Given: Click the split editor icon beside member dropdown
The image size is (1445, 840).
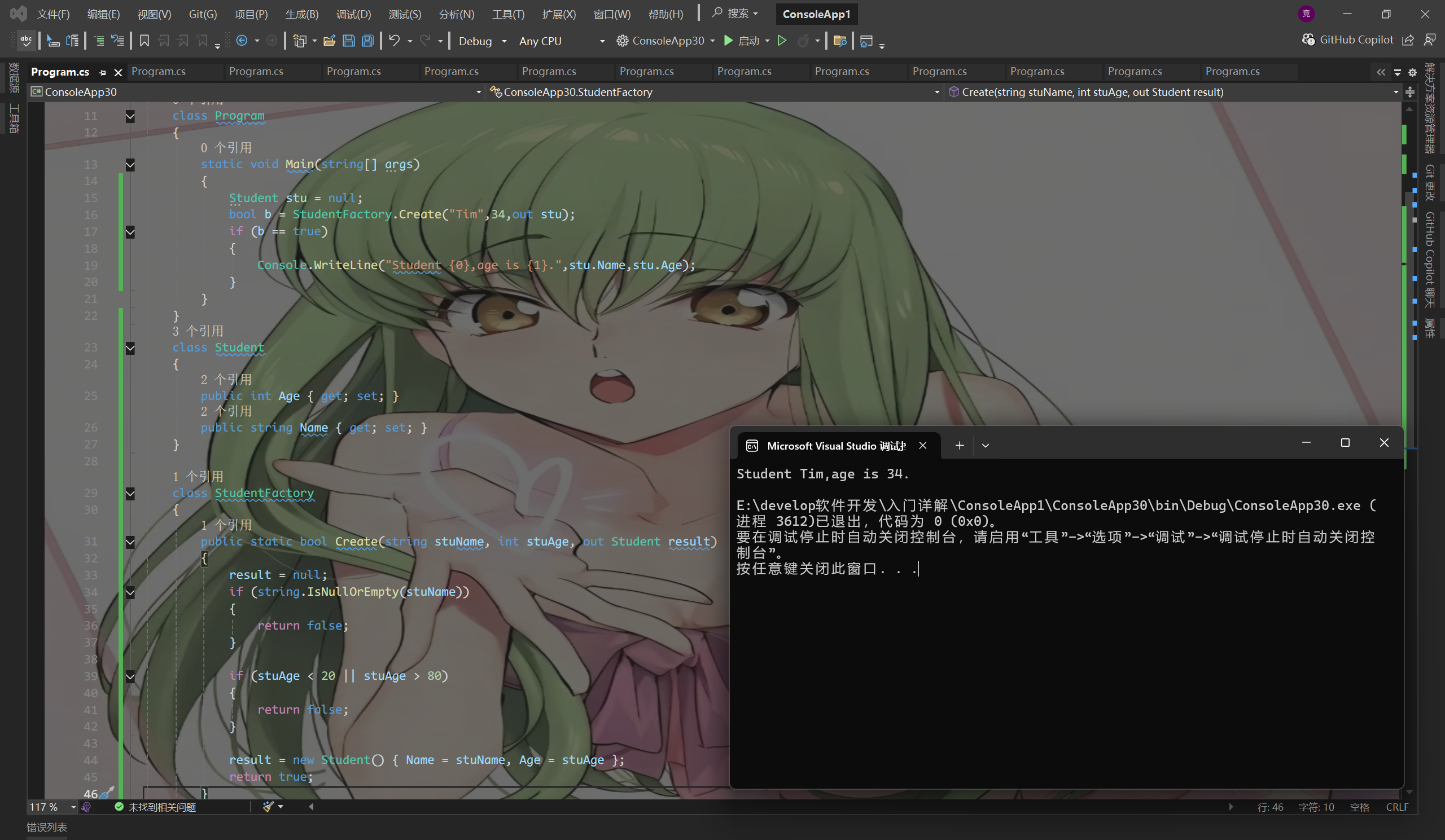Looking at the screenshot, I should coord(1410,92).
